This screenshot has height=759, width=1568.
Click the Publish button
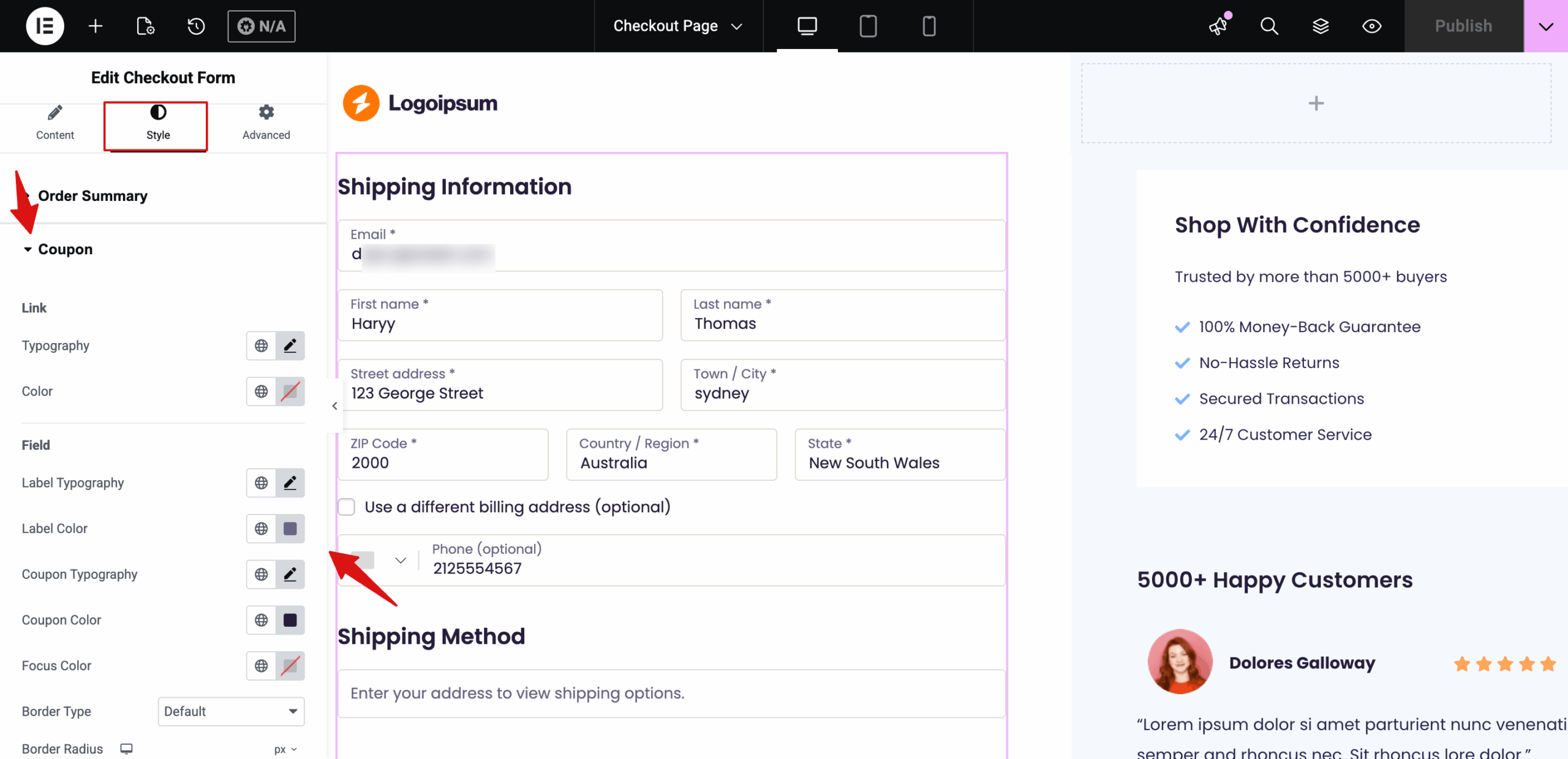1463,26
